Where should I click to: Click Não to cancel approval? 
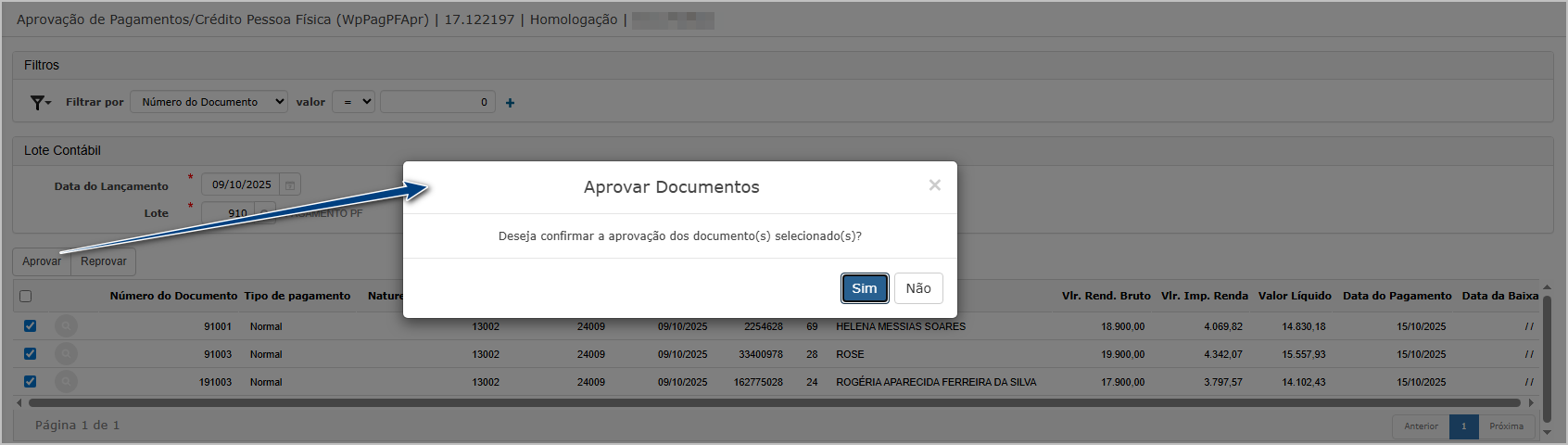point(917,288)
